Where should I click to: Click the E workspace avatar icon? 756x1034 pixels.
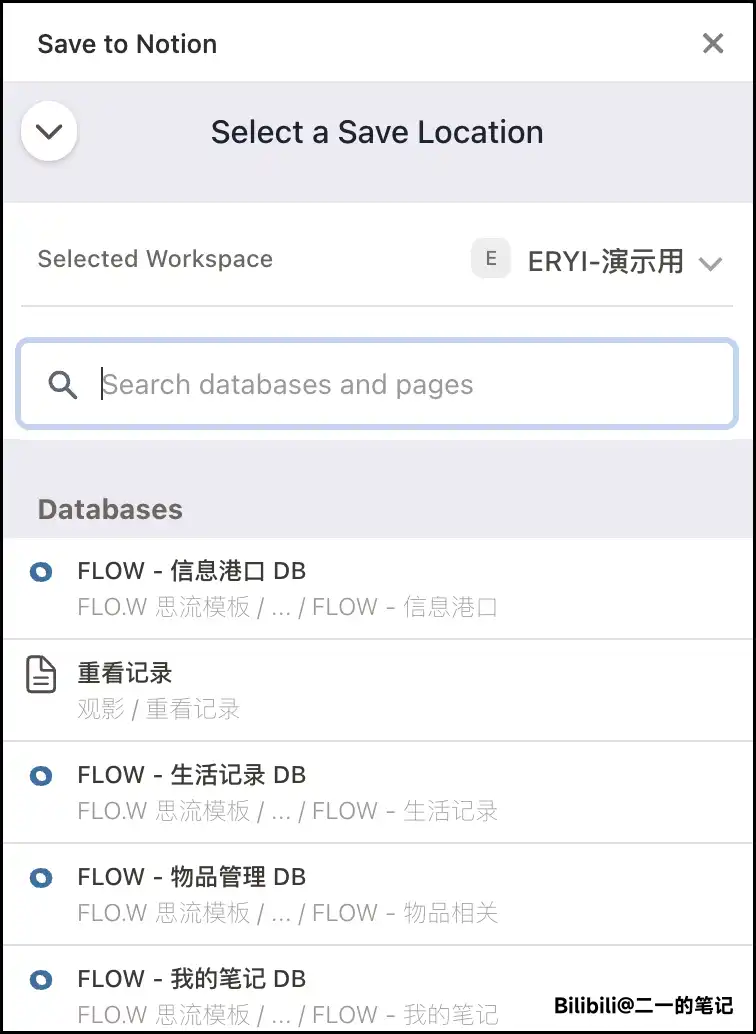491,259
